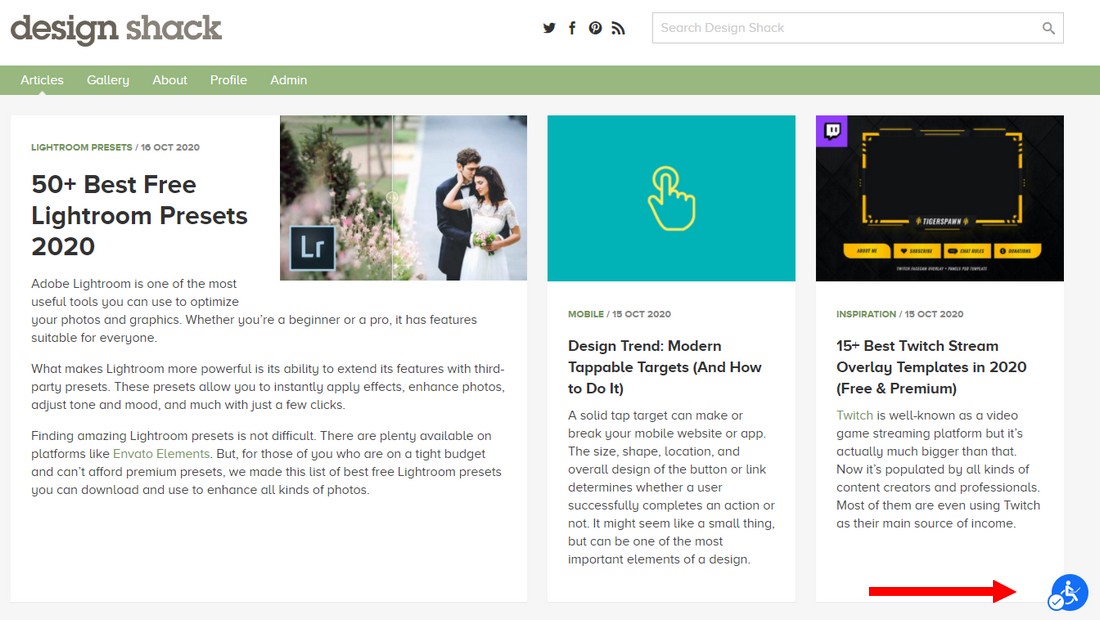Open the Inspiration category link
The width and height of the screenshot is (1100, 620).
(866, 314)
